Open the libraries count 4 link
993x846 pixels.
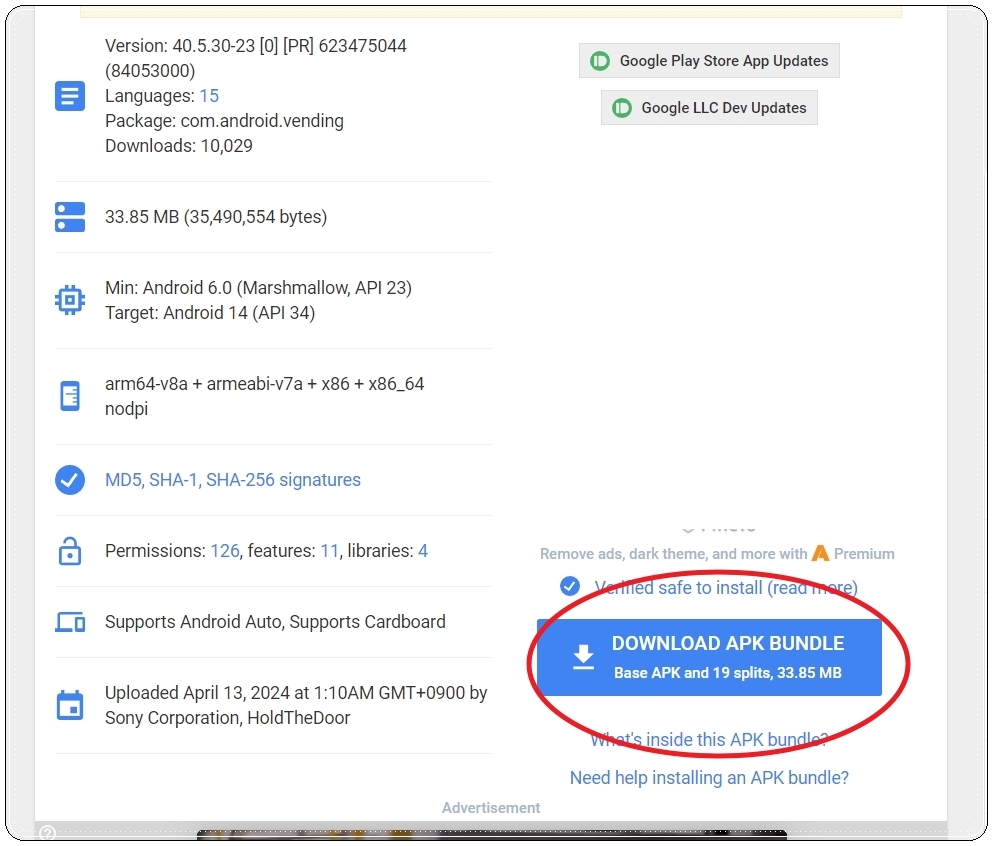pos(422,551)
